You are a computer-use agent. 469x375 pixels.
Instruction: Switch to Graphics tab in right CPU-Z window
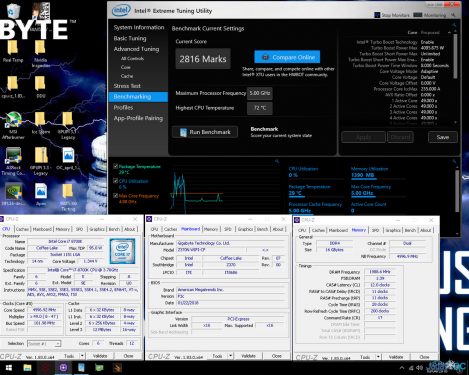pos(393,230)
